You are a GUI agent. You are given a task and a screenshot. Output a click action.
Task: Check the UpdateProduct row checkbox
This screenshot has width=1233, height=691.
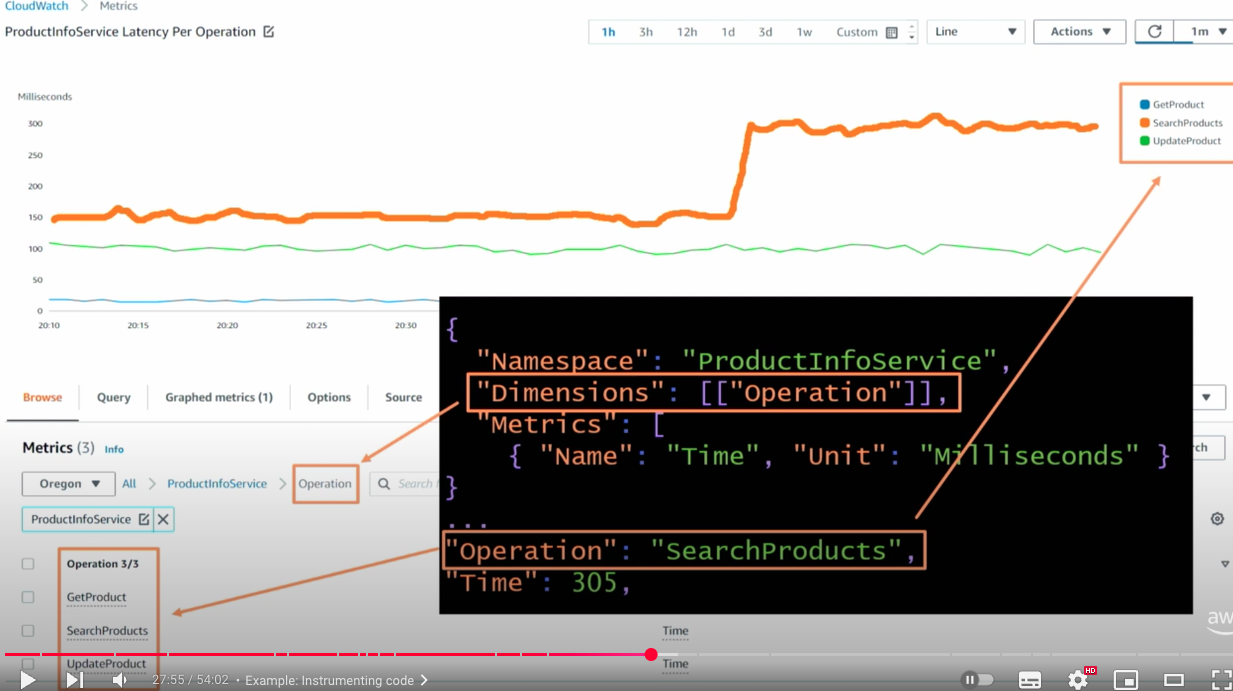[x=28, y=664]
